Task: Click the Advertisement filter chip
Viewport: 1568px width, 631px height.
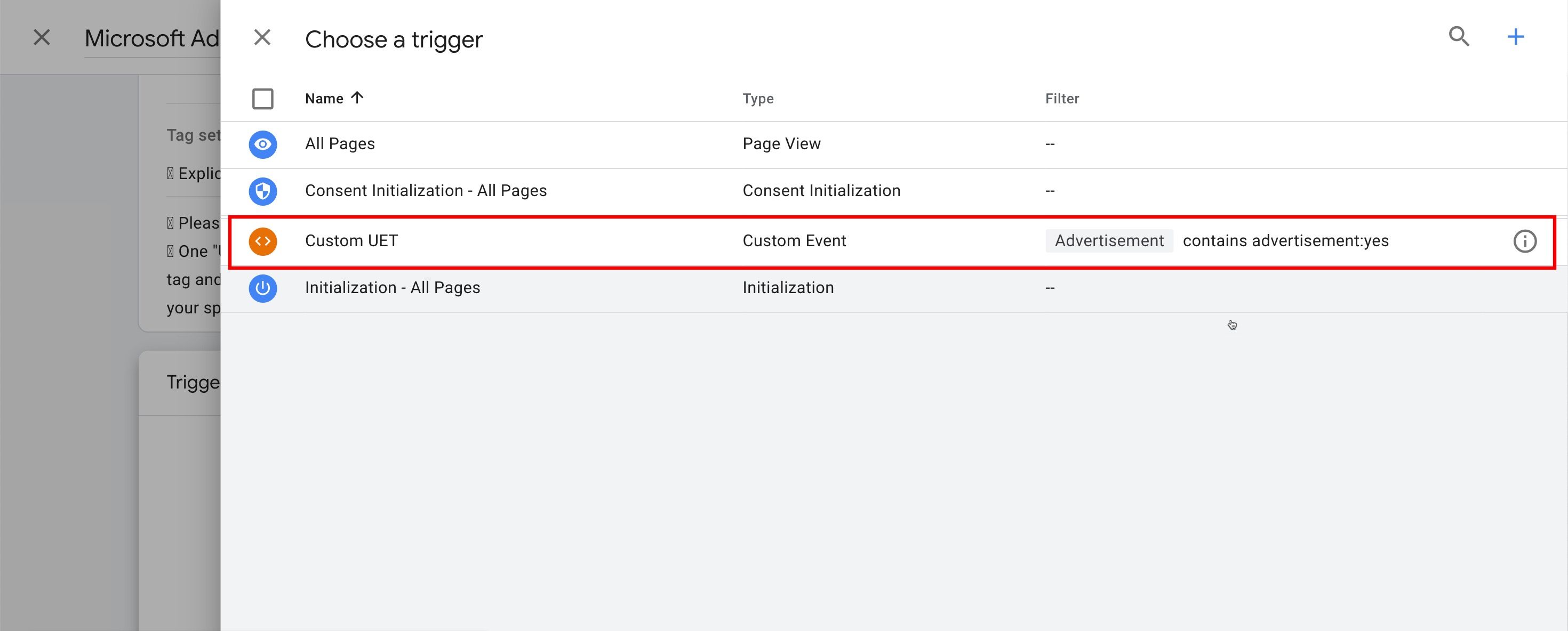Action: click(1109, 241)
